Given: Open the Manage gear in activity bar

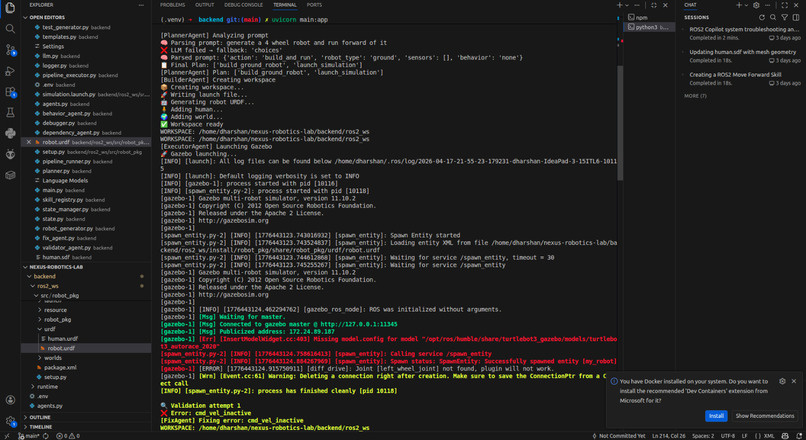Looking at the screenshot, I should 10,420.
